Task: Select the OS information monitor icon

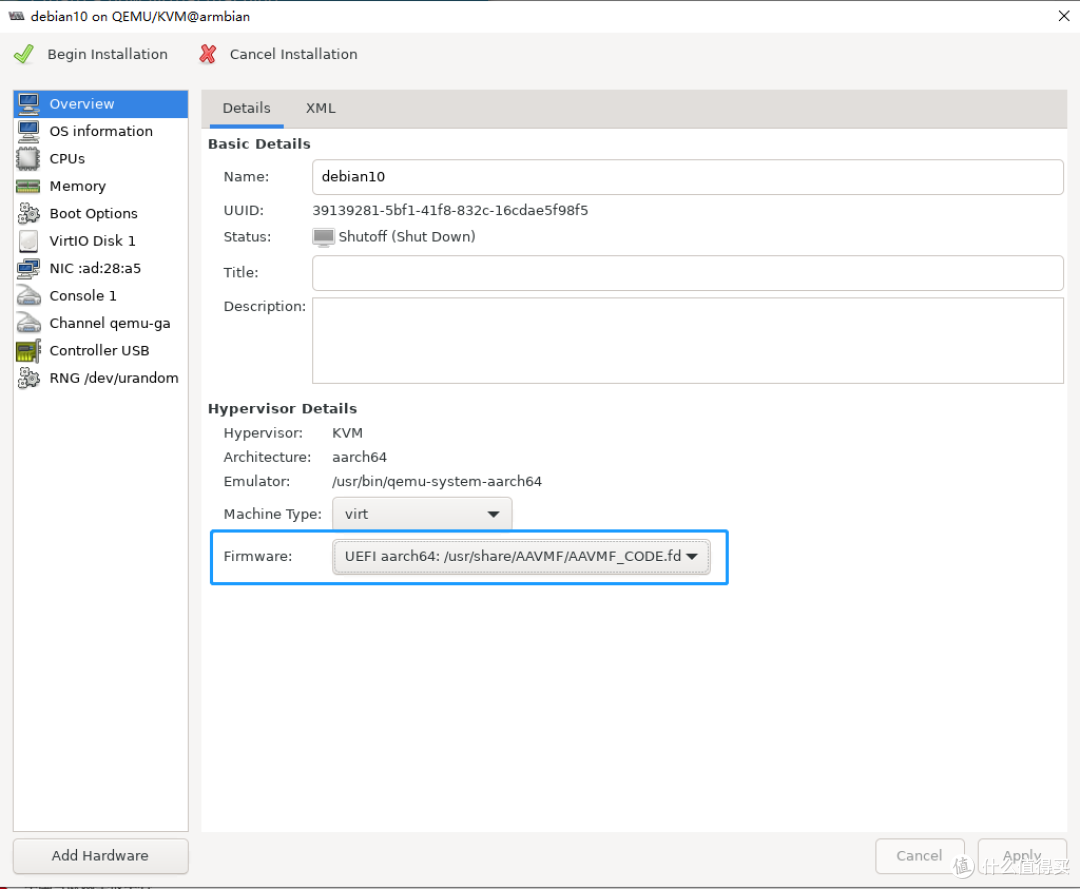Action: 29,132
